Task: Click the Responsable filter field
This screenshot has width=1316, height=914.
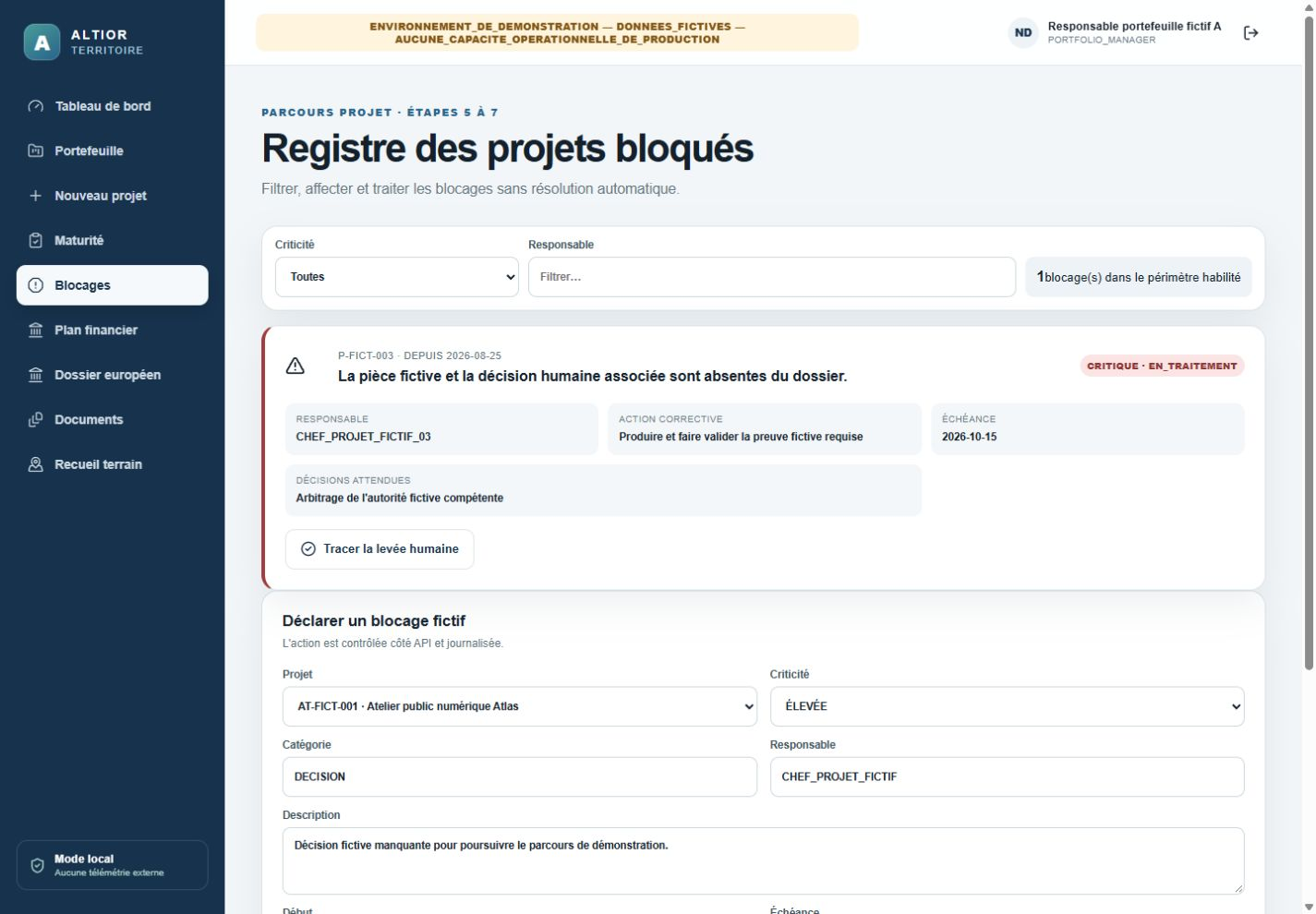Action: click(772, 277)
